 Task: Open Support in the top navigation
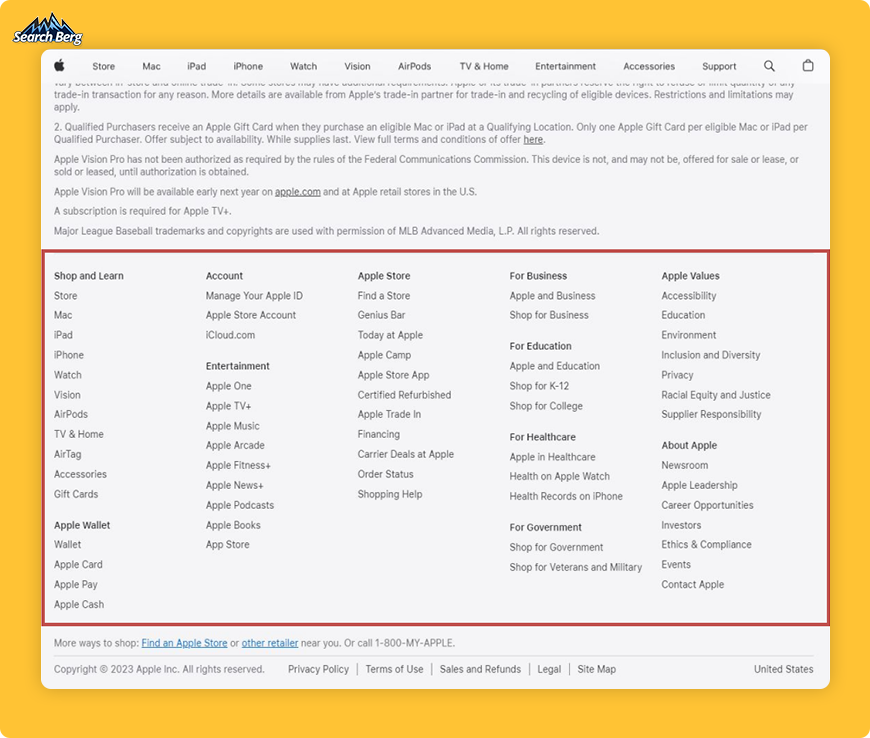click(x=719, y=66)
